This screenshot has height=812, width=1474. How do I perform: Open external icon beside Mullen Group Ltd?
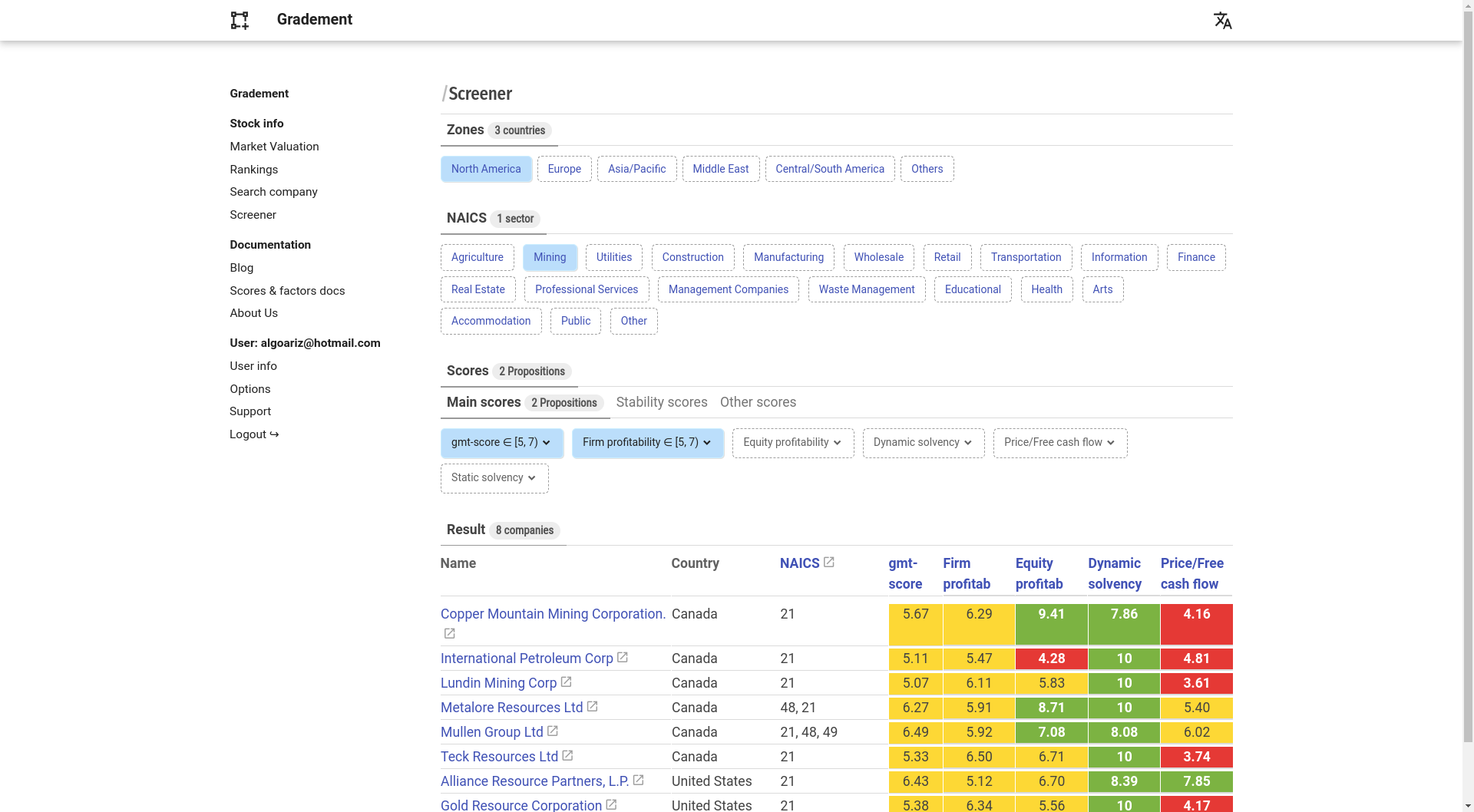pyautogui.click(x=552, y=731)
